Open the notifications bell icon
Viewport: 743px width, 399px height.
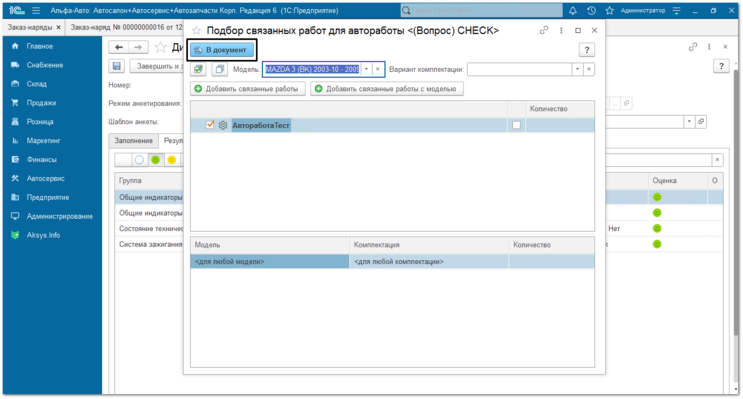(573, 10)
